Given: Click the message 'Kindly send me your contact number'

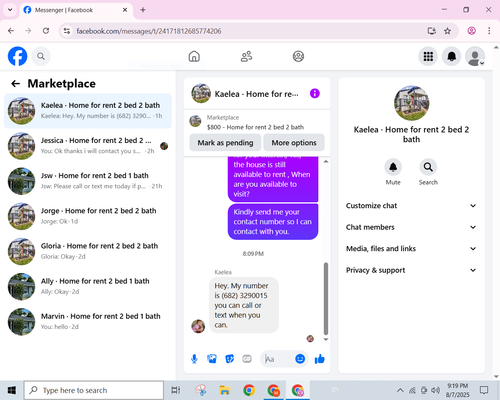Looking at the screenshot, I should click(x=273, y=222).
